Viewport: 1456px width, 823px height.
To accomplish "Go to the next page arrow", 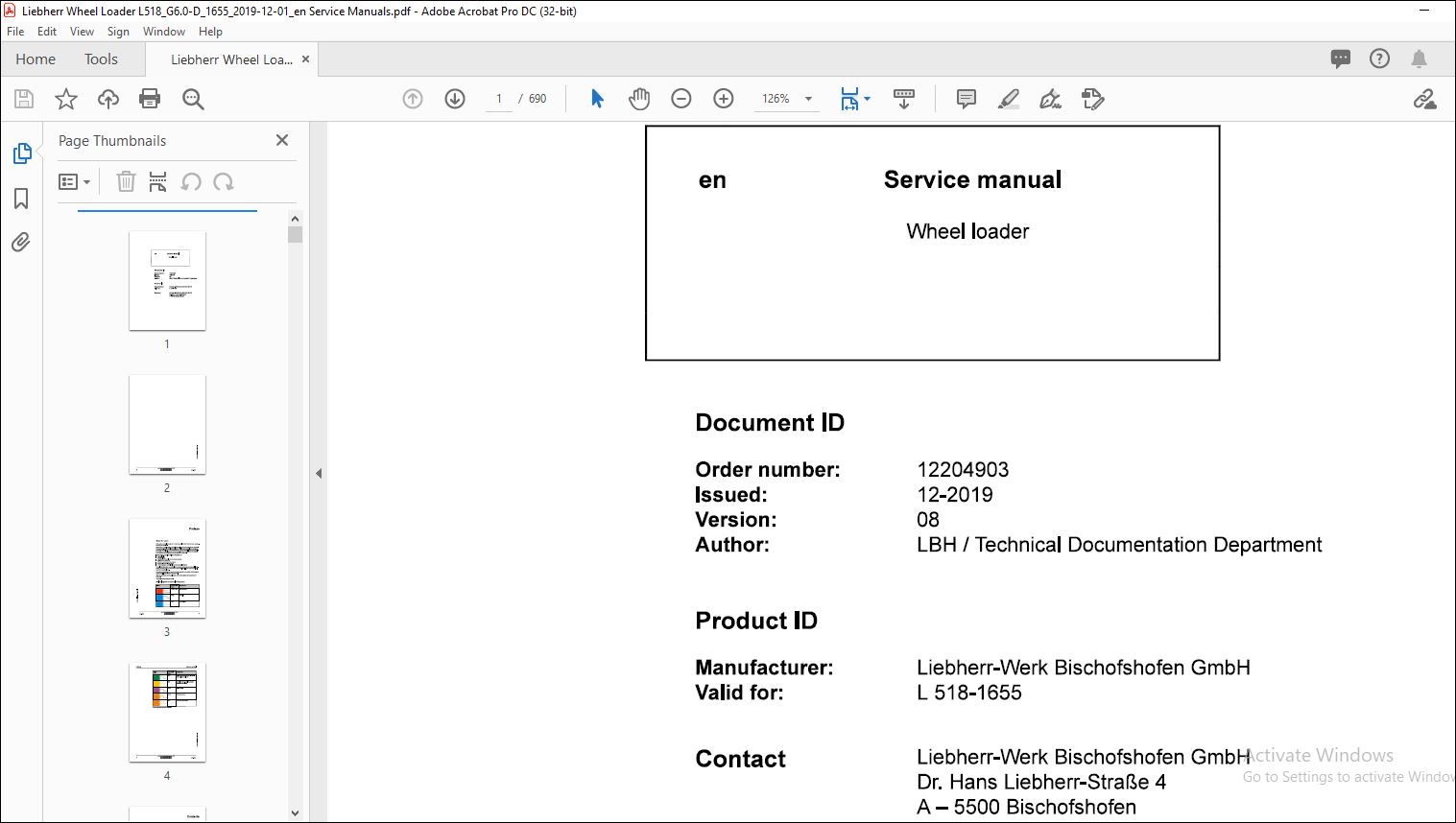I will coord(455,99).
